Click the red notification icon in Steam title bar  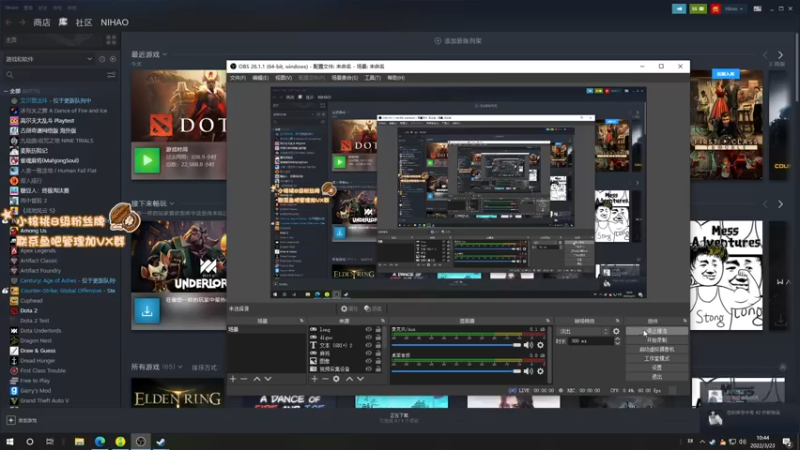(715, 9)
